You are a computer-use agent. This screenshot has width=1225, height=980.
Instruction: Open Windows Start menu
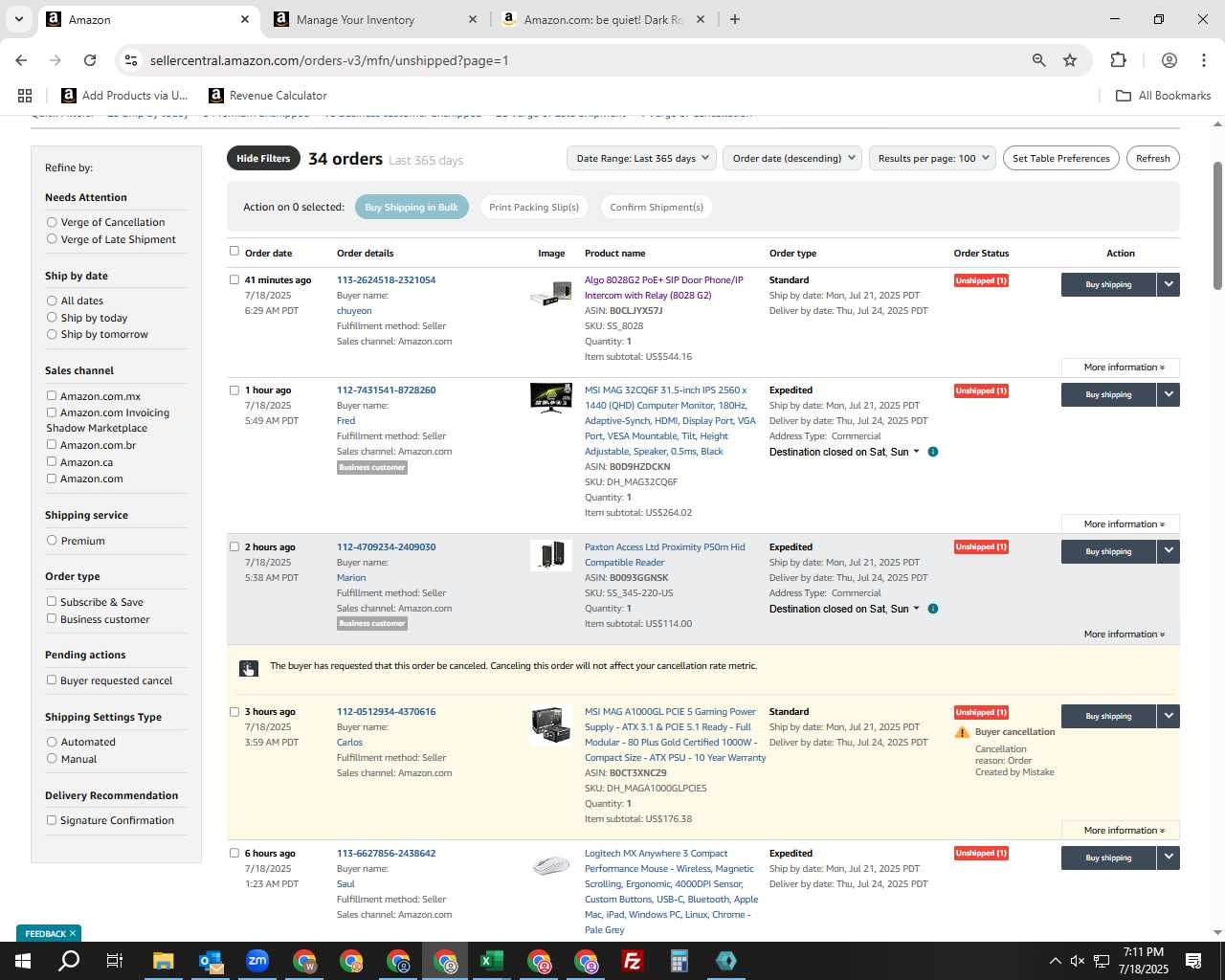pos(23,961)
